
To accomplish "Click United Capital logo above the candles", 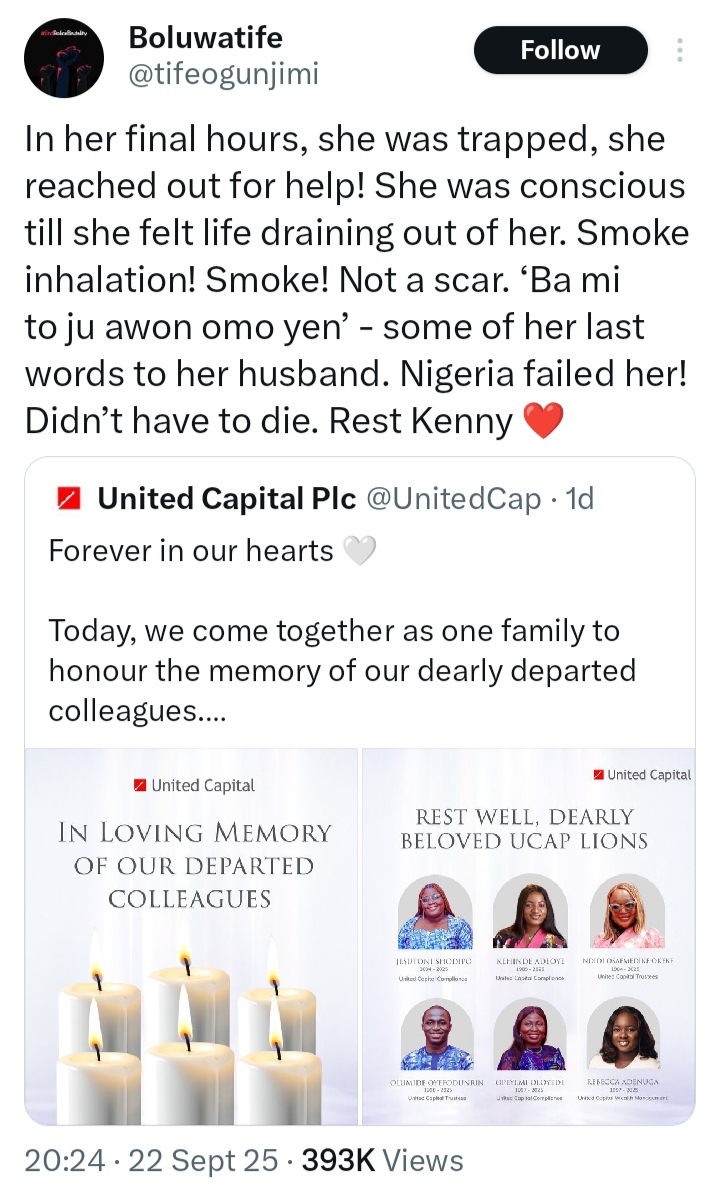I will click(194, 786).
